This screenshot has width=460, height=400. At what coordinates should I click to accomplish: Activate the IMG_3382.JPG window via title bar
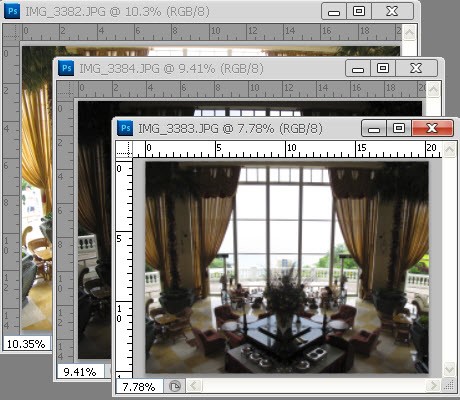pyautogui.click(x=117, y=12)
